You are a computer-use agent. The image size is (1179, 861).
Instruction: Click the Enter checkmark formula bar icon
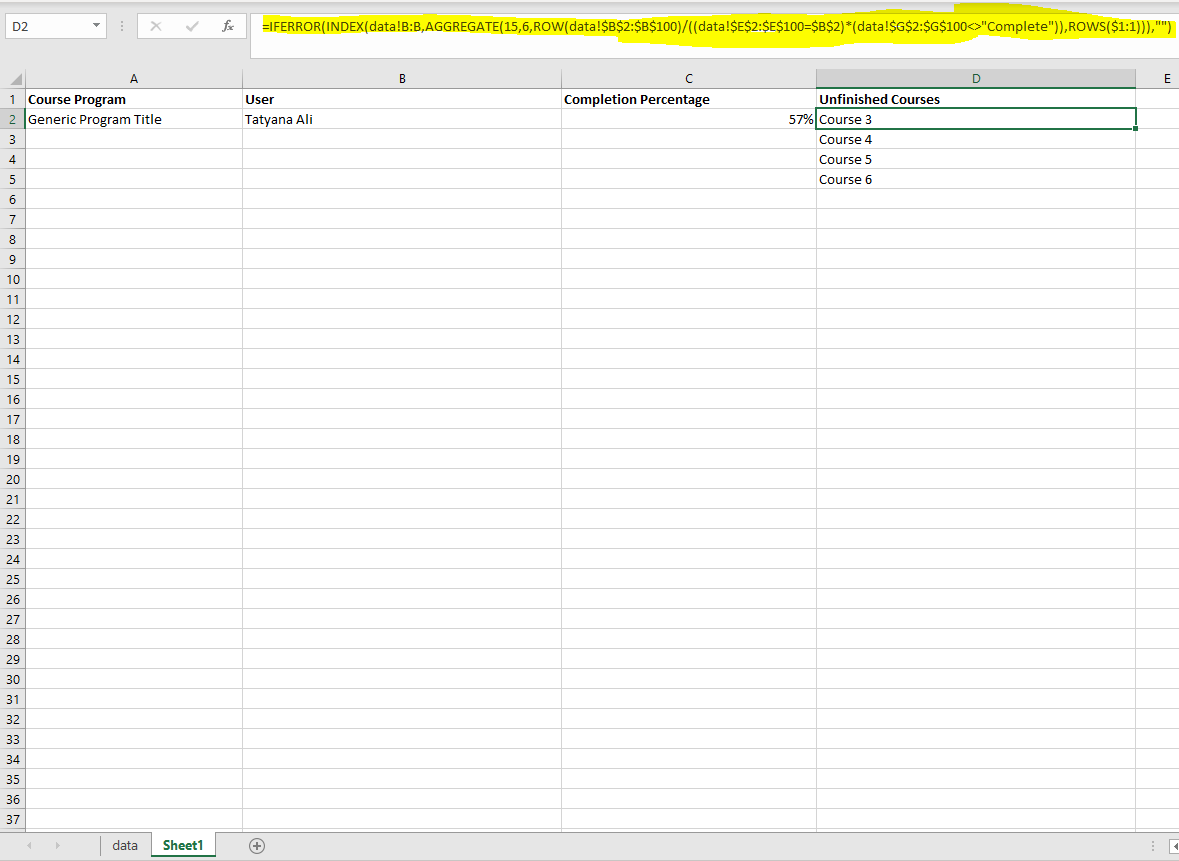(192, 26)
